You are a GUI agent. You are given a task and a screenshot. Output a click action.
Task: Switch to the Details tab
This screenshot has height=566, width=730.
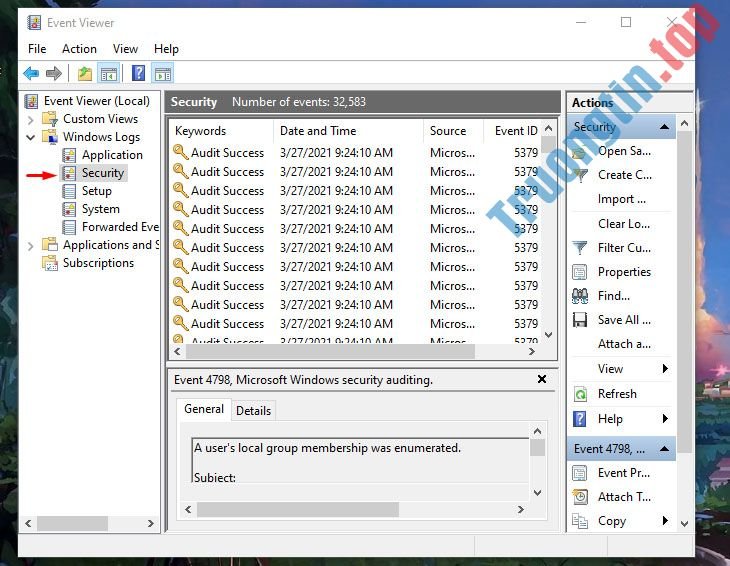pyautogui.click(x=253, y=411)
